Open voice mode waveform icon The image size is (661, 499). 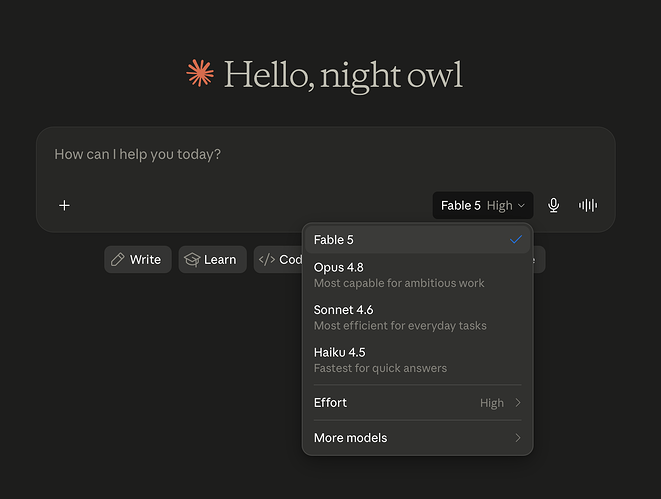(588, 205)
